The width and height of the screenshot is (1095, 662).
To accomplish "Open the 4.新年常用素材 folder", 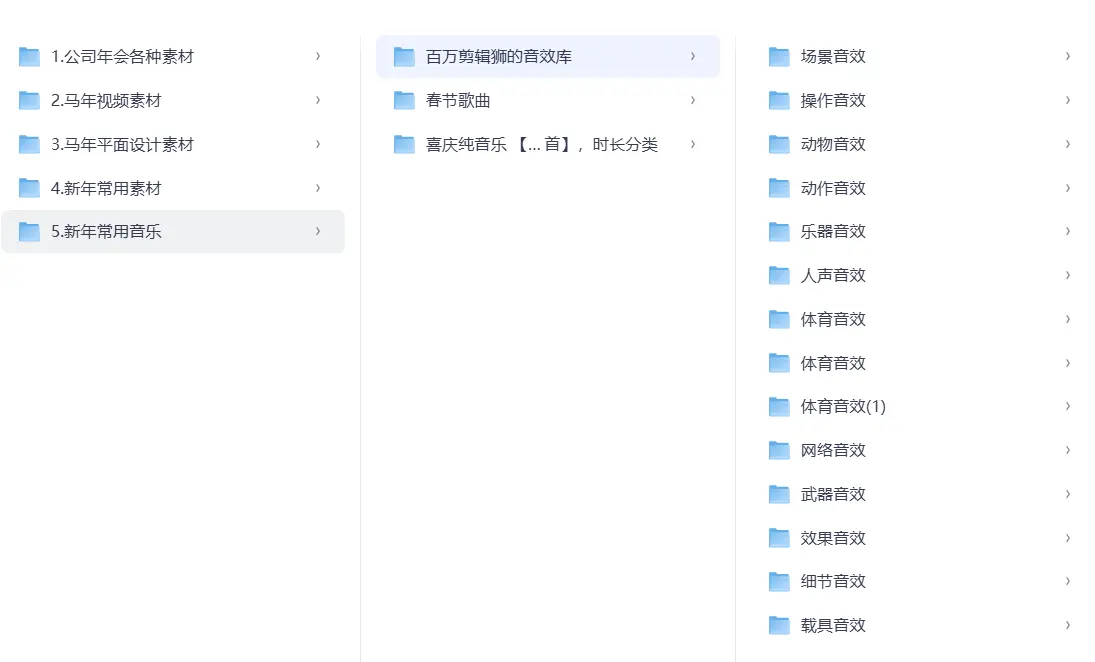I will point(106,189).
